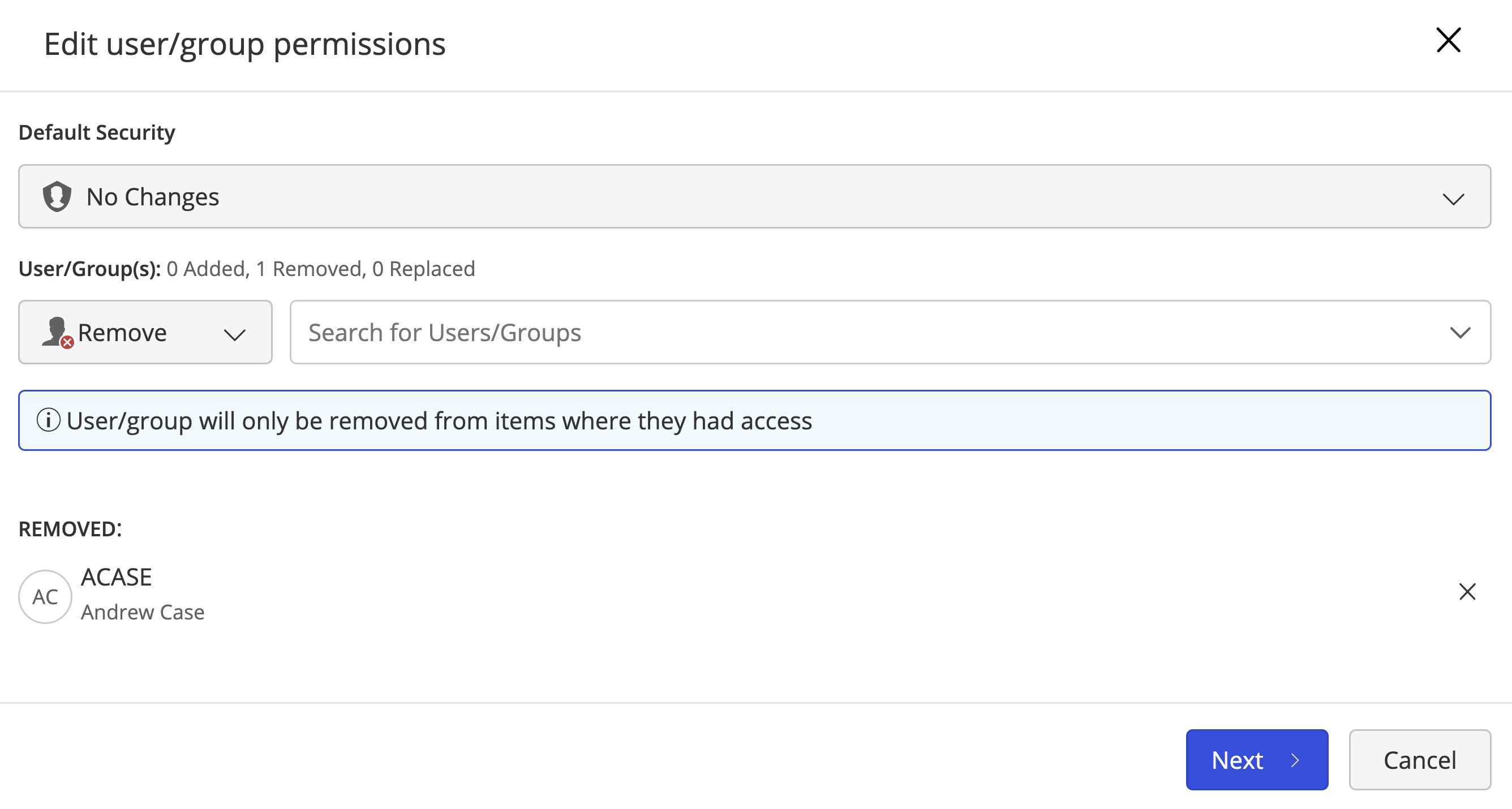Close the Edit user/group permissions dialog
The width and height of the screenshot is (1512, 809).
pyautogui.click(x=1448, y=41)
